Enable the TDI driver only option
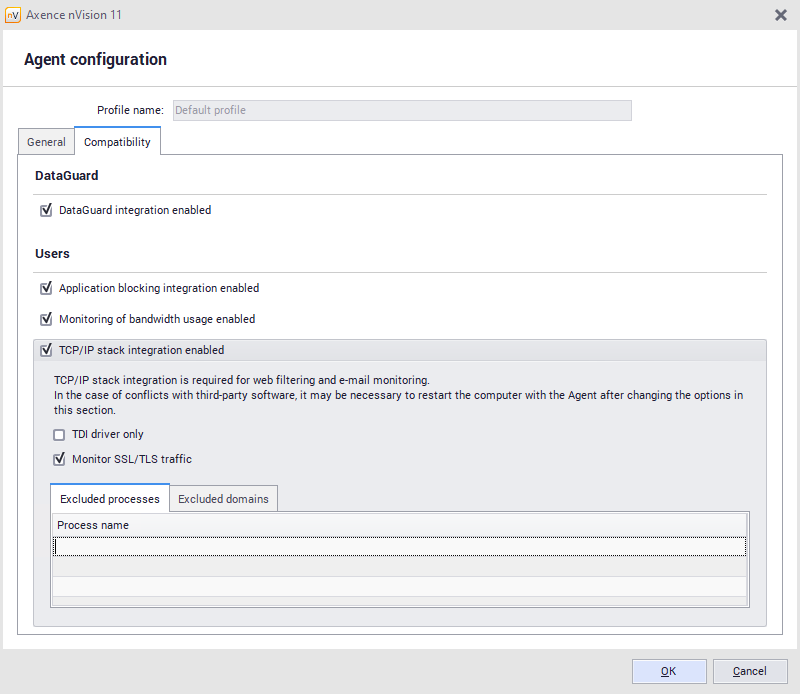Viewport: 800px width, 694px height. tap(59, 435)
